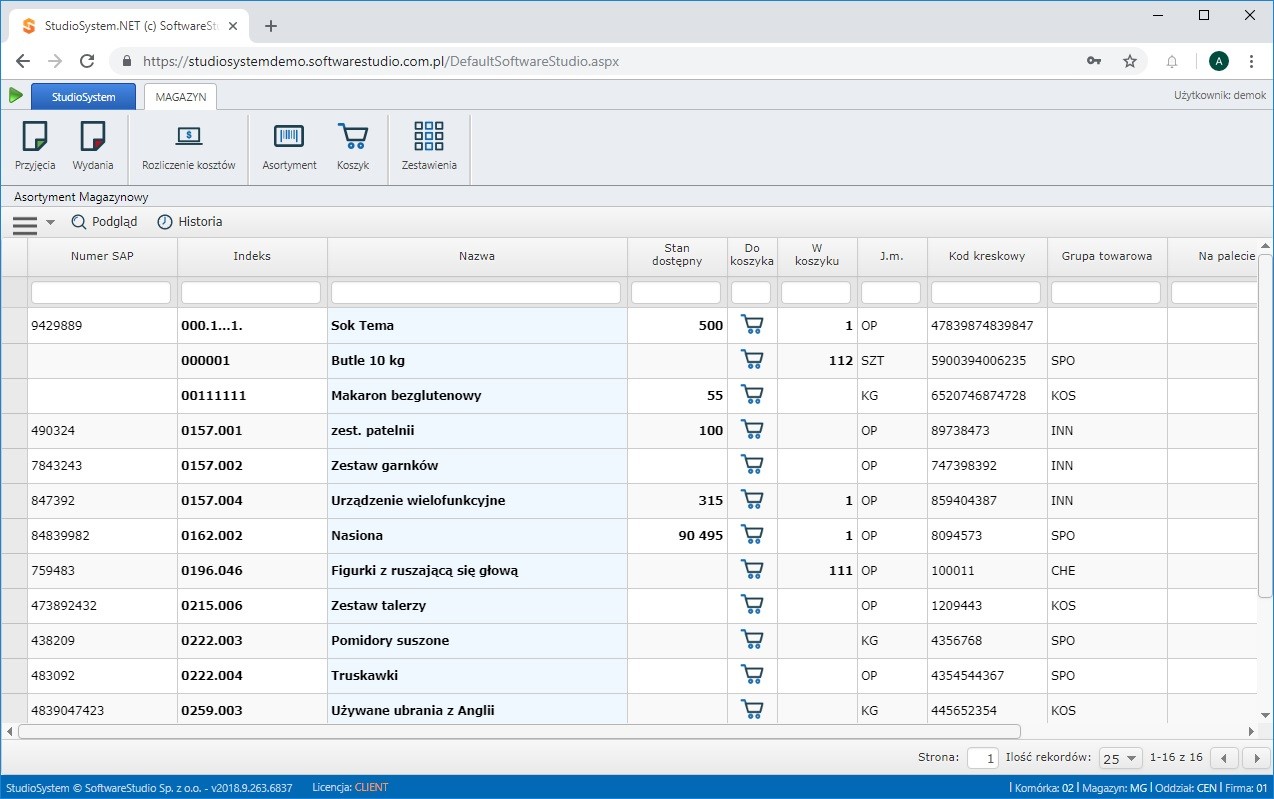Add Figurki z ruszającą się głową to cart

coord(752,570)
